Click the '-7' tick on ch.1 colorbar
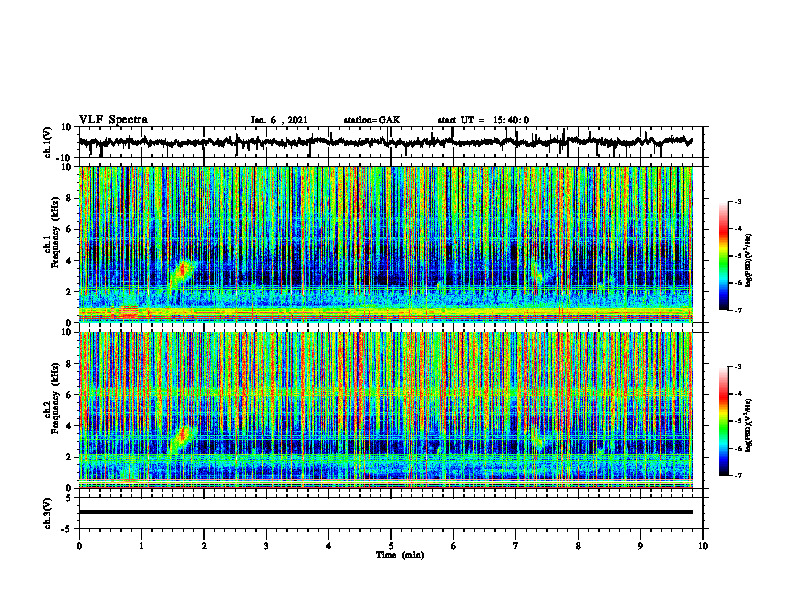This screenshot has width=792, height=612. 738,310
